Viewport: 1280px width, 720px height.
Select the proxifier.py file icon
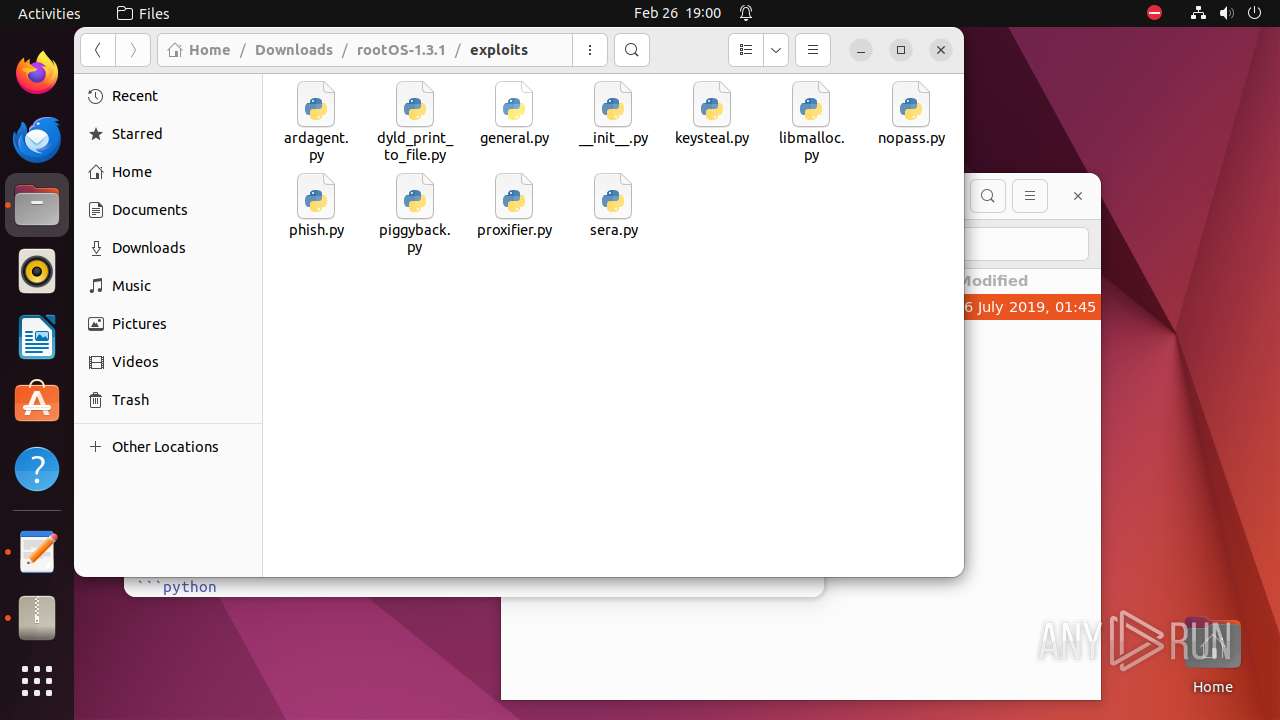tap(514, 196)
